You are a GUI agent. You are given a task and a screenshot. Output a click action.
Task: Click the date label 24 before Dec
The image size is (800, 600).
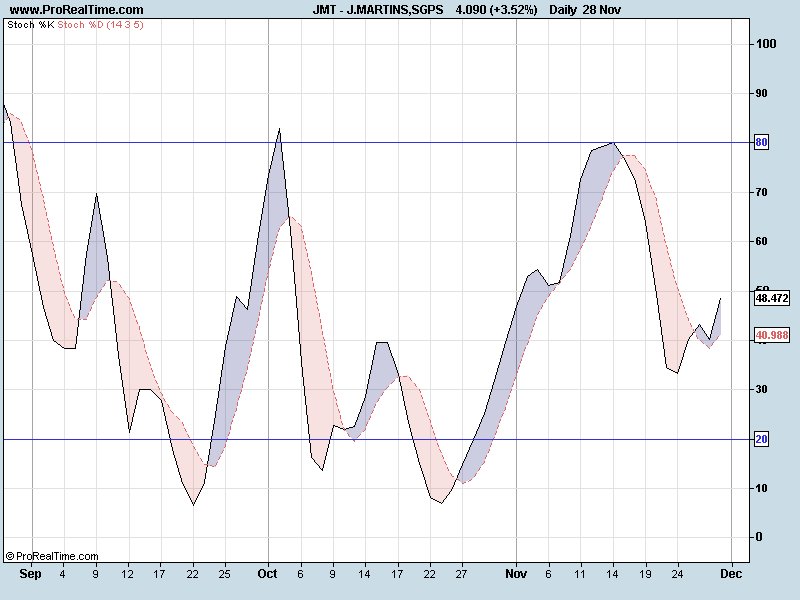tap(677, 574)
